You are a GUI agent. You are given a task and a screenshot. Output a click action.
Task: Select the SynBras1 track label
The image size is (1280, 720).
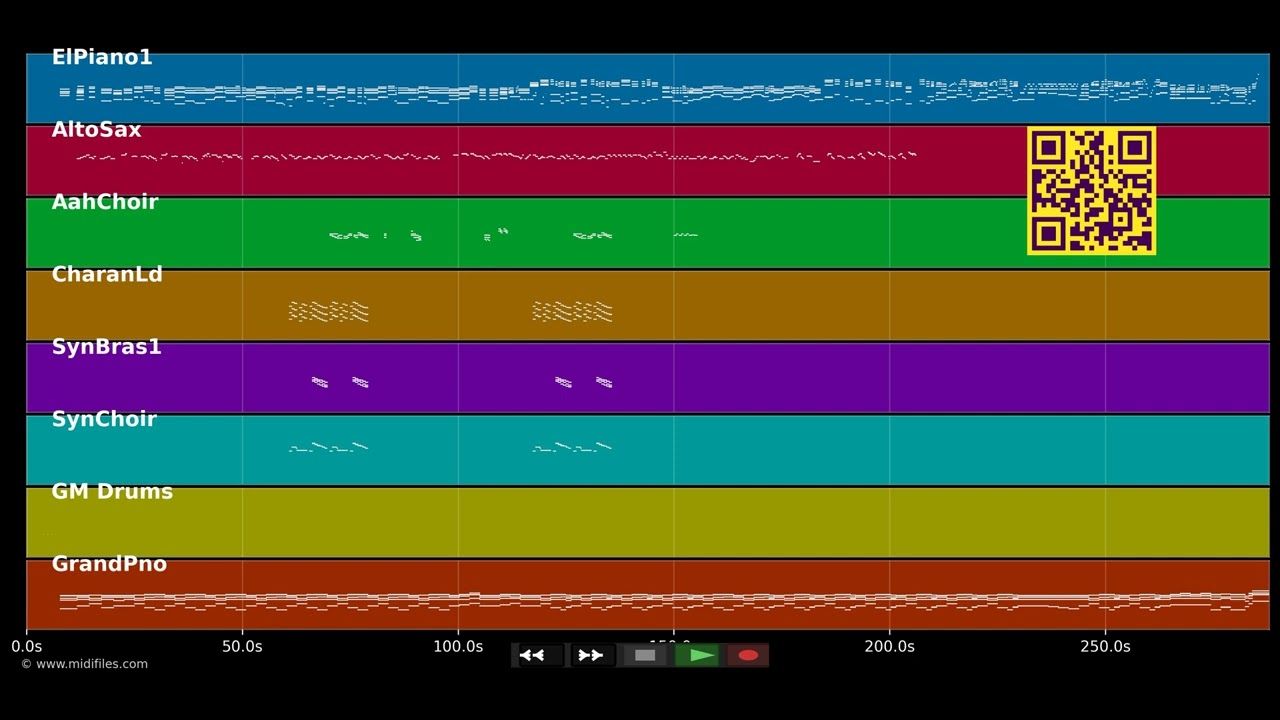click(106, 347)
